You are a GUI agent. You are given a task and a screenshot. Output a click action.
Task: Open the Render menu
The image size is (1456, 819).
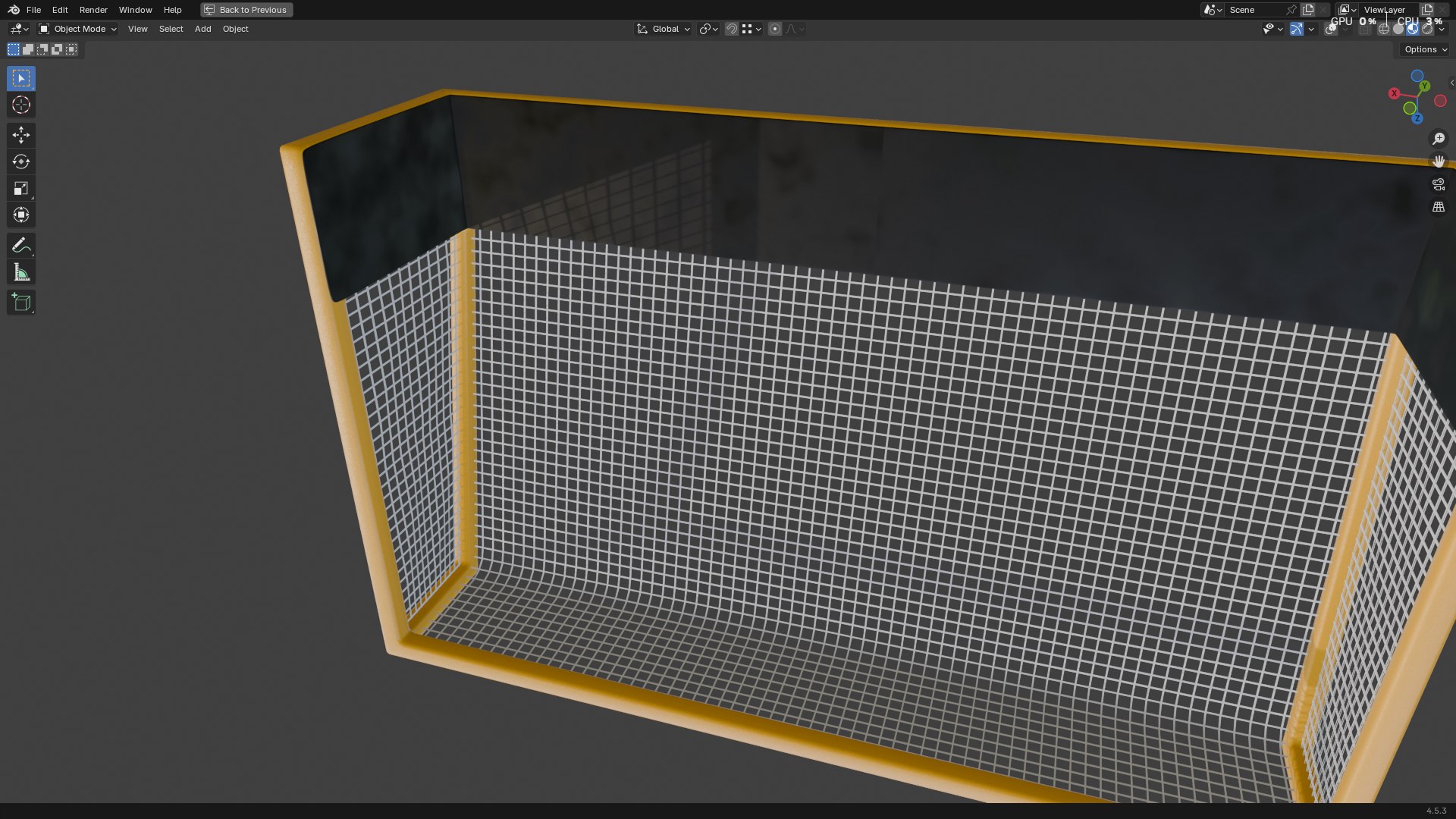pyautogui.click(x=93, y=10)
